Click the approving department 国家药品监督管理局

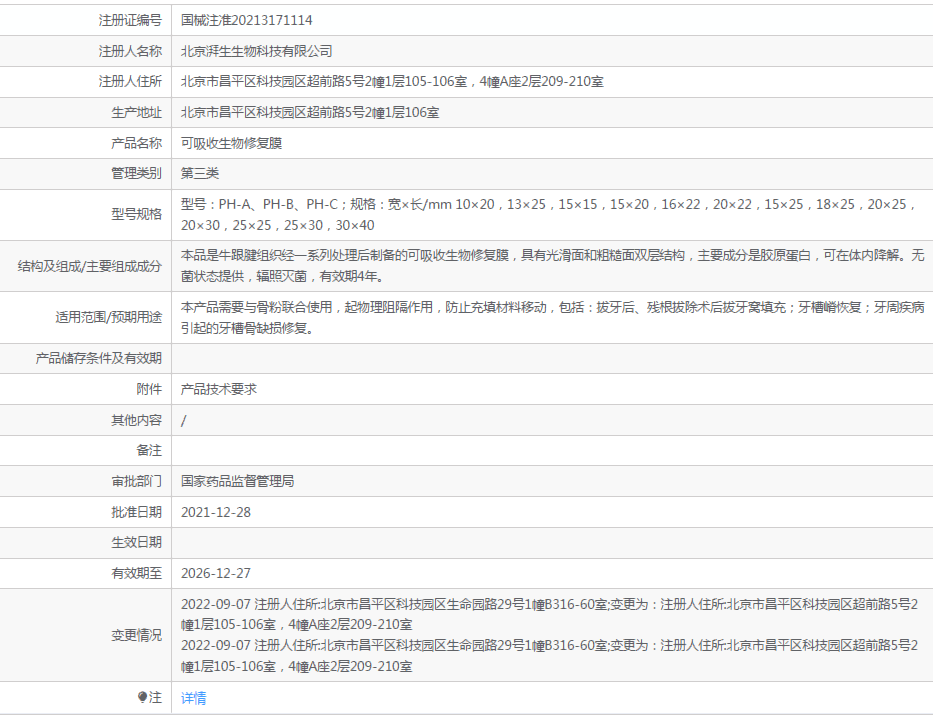(x=237, y=481)
